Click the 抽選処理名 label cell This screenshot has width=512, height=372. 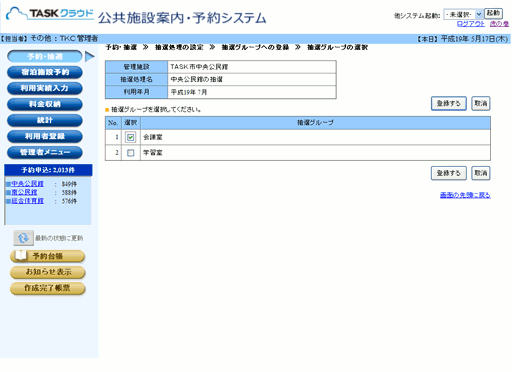[136, 80]
